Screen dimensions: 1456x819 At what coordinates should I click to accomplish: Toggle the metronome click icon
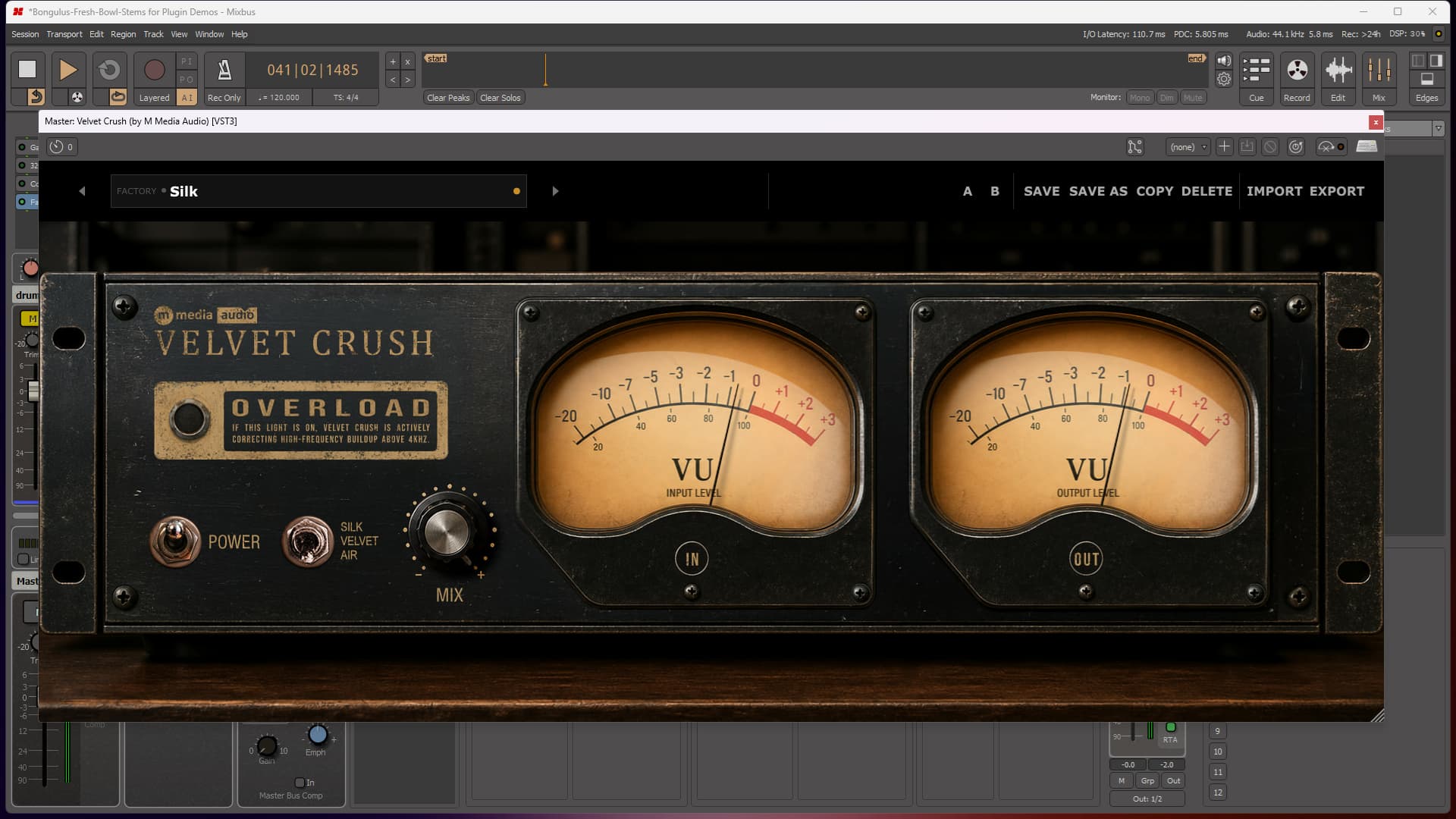[224, 70]
